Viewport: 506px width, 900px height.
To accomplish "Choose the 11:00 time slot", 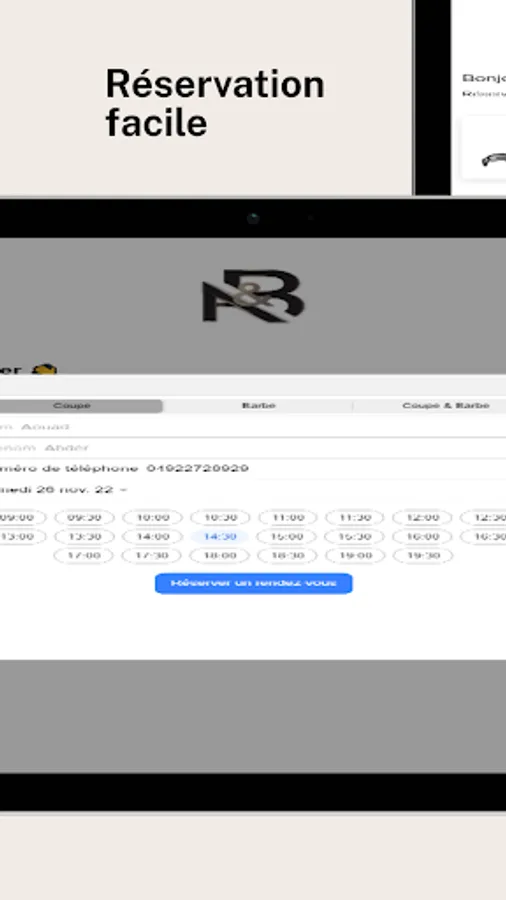I will 287,518.
